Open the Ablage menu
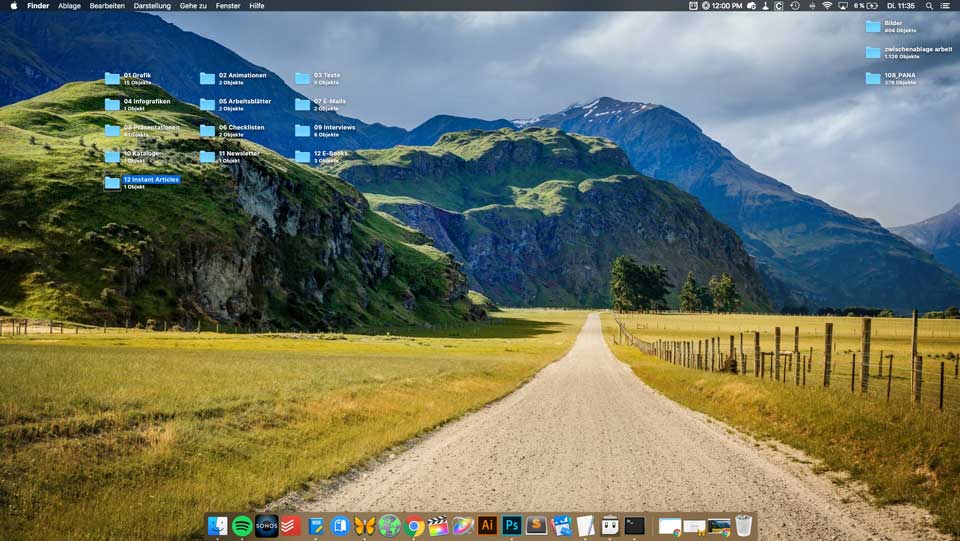 click(69, 6)
